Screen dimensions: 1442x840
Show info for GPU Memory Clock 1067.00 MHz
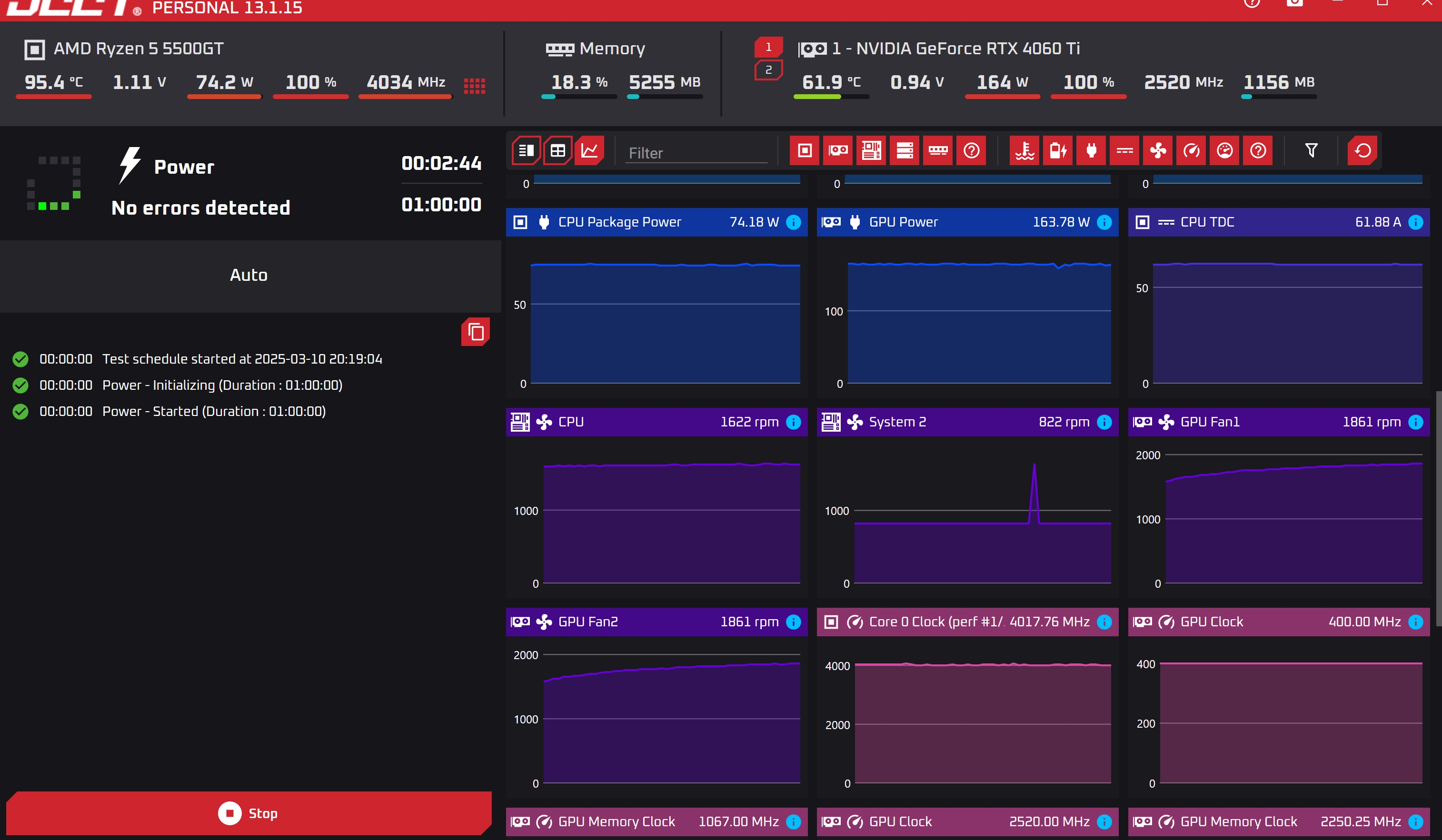pyautogui.click(x=794, y=821)
